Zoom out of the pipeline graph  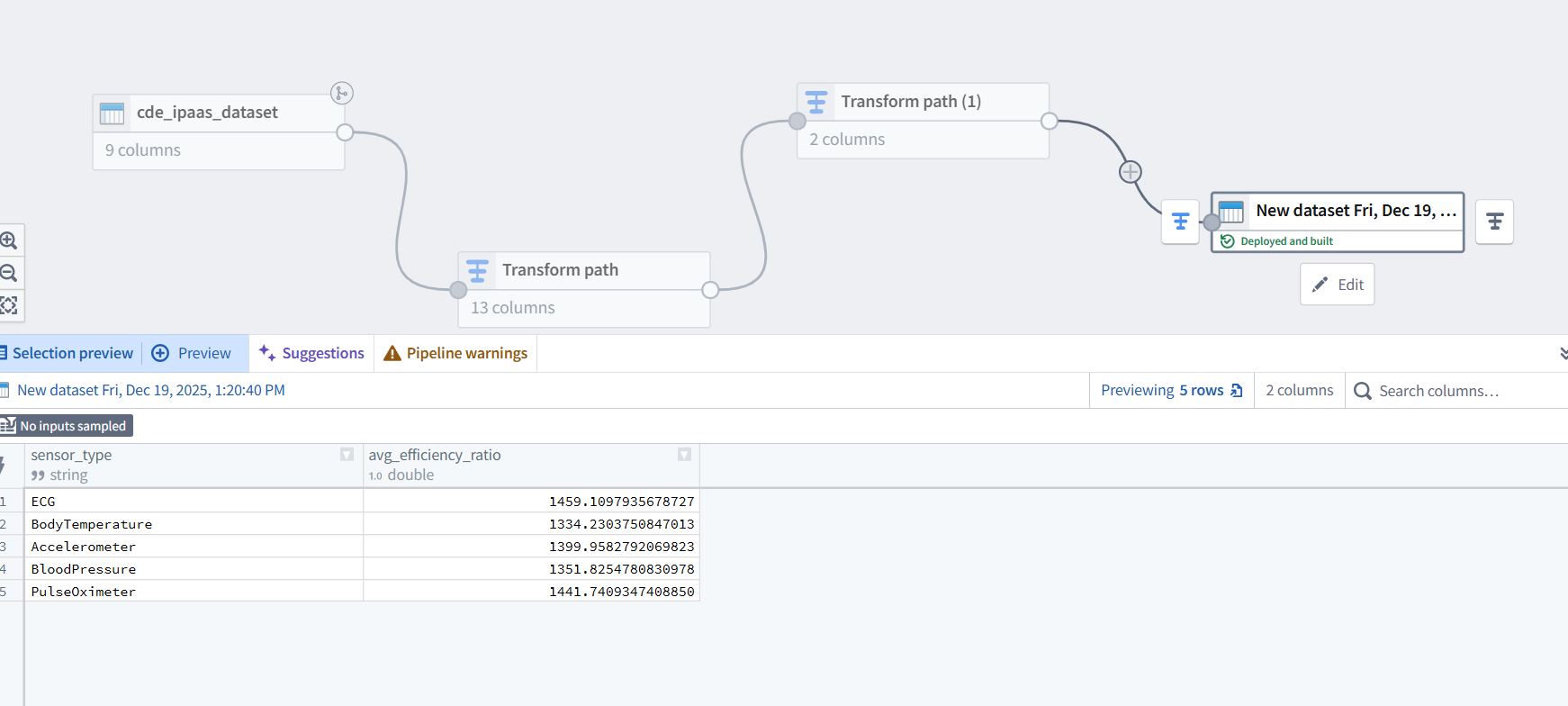[9, 273]
